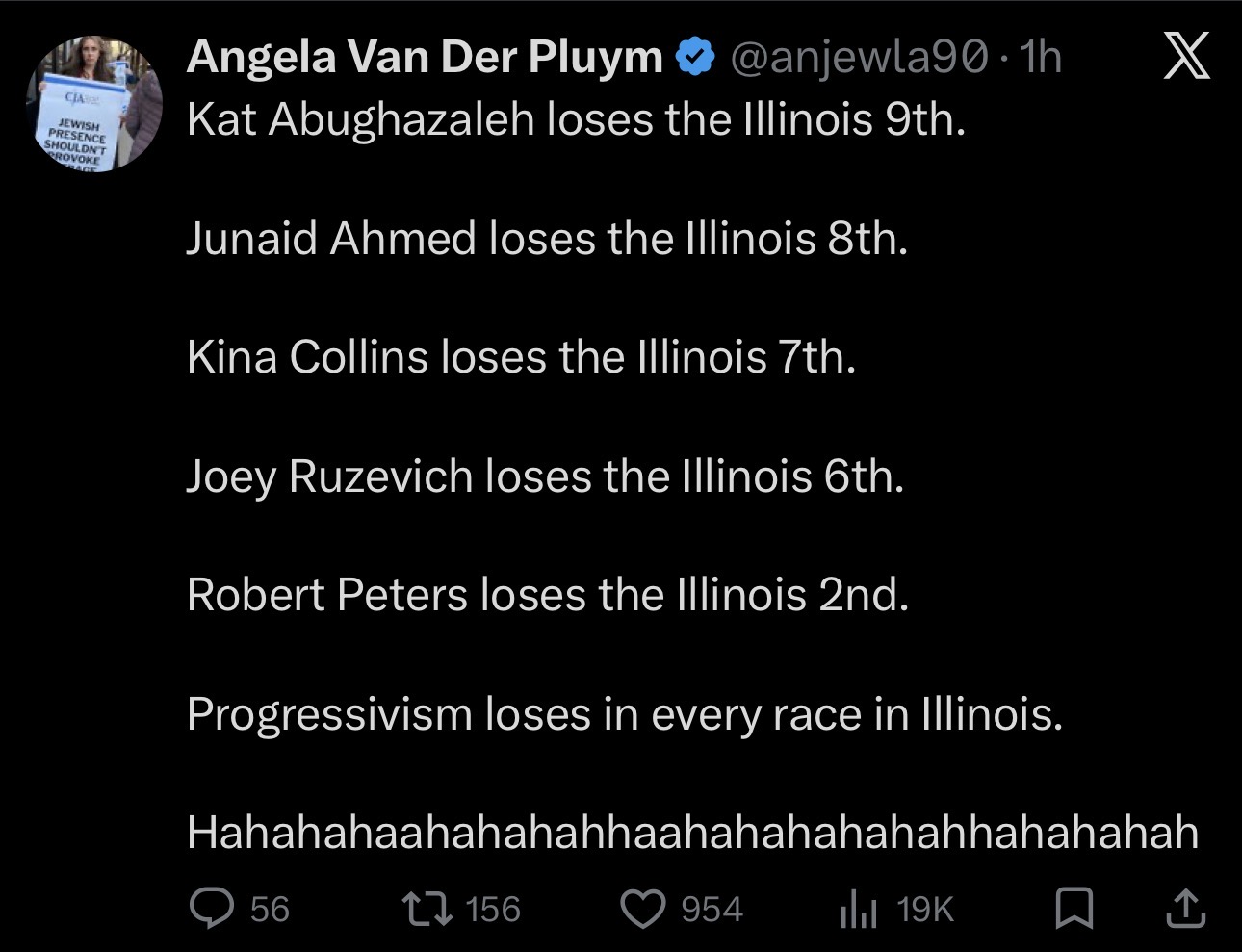Open the view analytics bar chart icon
1242x952 pixels.
pyautogui.click(x=858, y=909)
